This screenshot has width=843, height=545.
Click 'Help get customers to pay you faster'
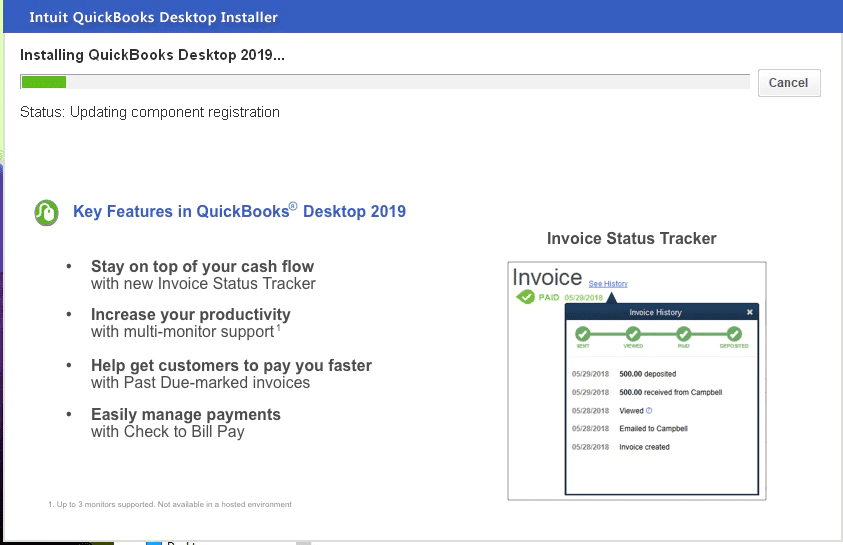pos(231,365)
